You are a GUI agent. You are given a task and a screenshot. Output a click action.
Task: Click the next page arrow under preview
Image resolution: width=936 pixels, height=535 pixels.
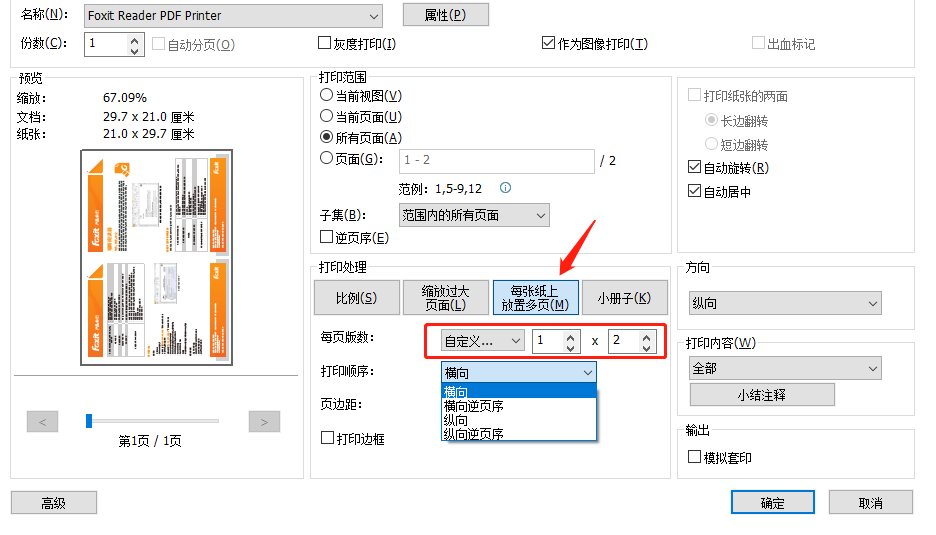coord(263,422)
